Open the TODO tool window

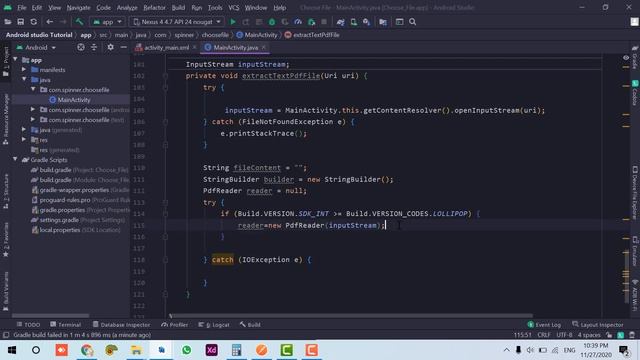click(x=28, y=324)
